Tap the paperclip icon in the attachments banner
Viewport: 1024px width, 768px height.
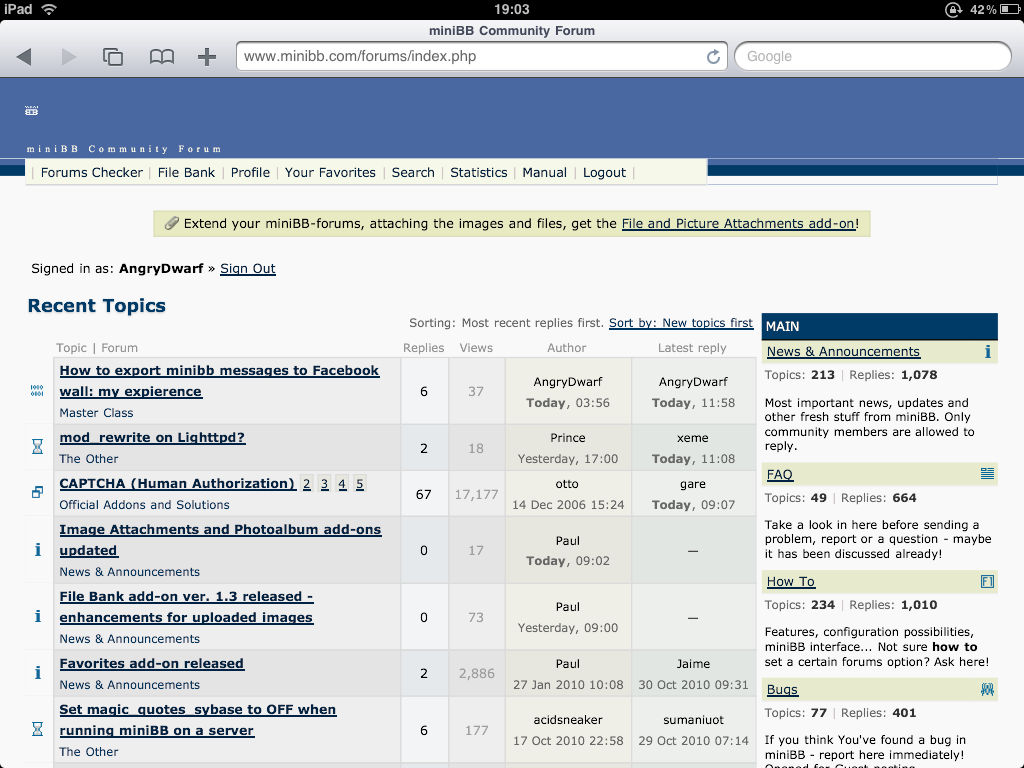click(x=172, y=223)
